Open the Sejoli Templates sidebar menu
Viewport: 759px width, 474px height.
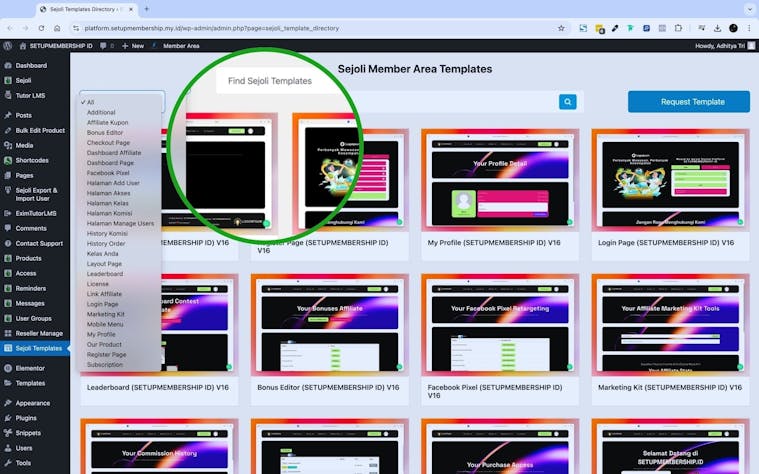click(38, 348)
